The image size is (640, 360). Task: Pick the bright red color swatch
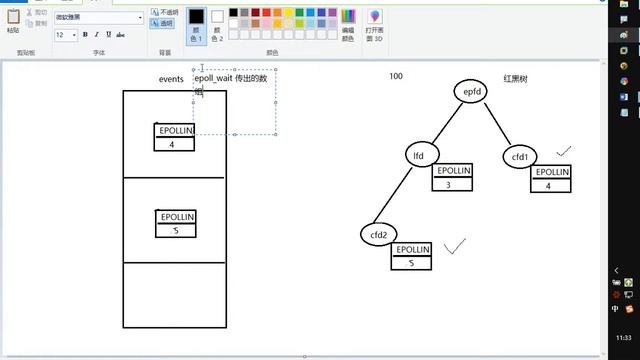(266, 13)
